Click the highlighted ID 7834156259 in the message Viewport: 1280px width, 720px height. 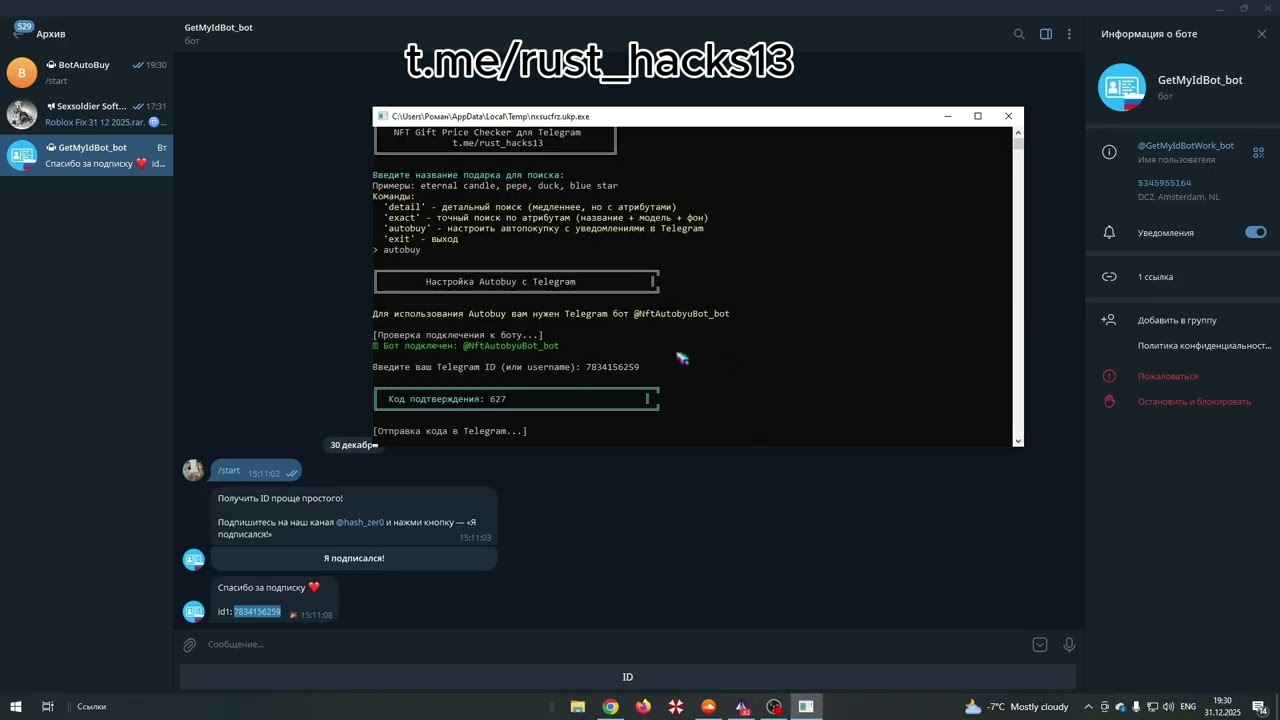tap(257, 612)
